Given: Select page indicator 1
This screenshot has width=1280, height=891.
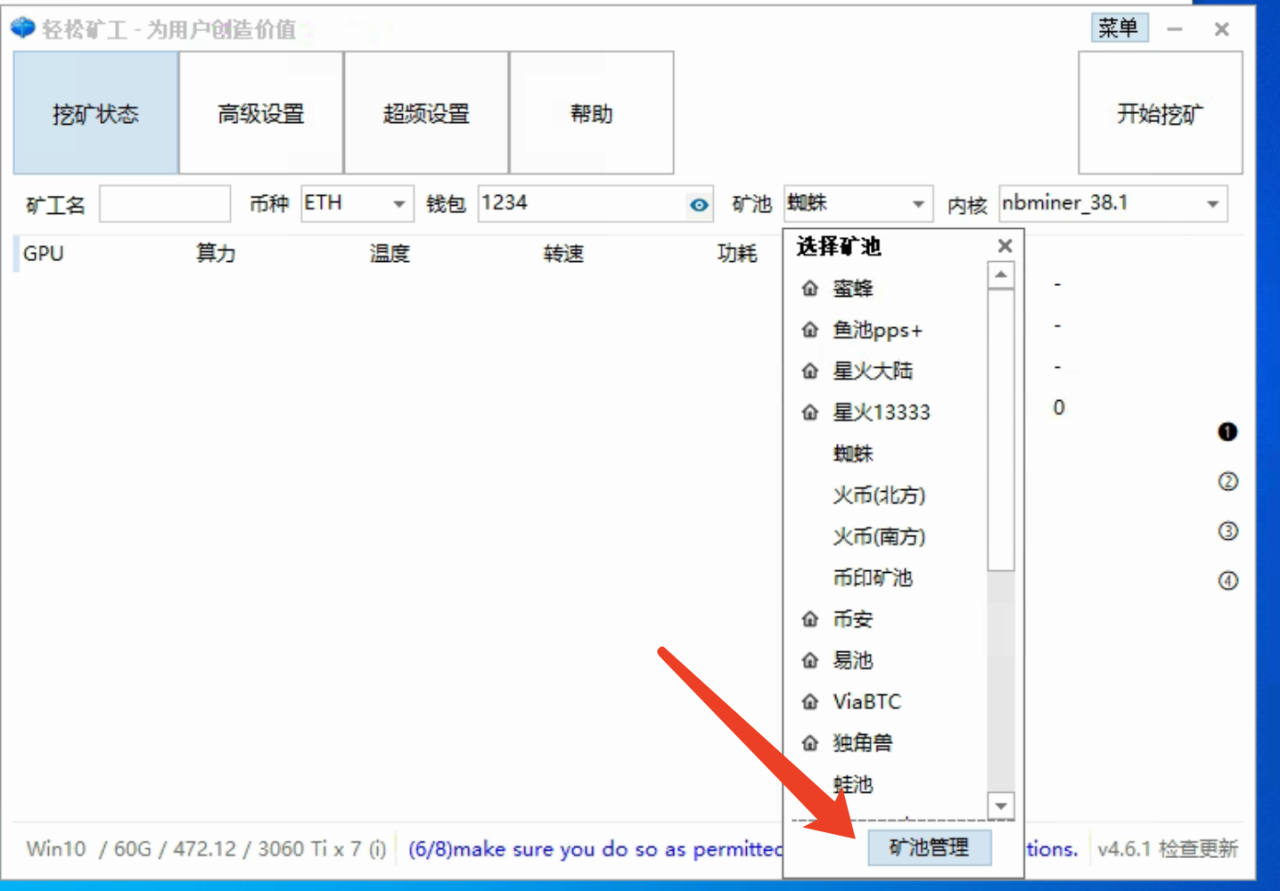Looking at the screenshot, I should pyautogui.click(x=1228, y=432).
